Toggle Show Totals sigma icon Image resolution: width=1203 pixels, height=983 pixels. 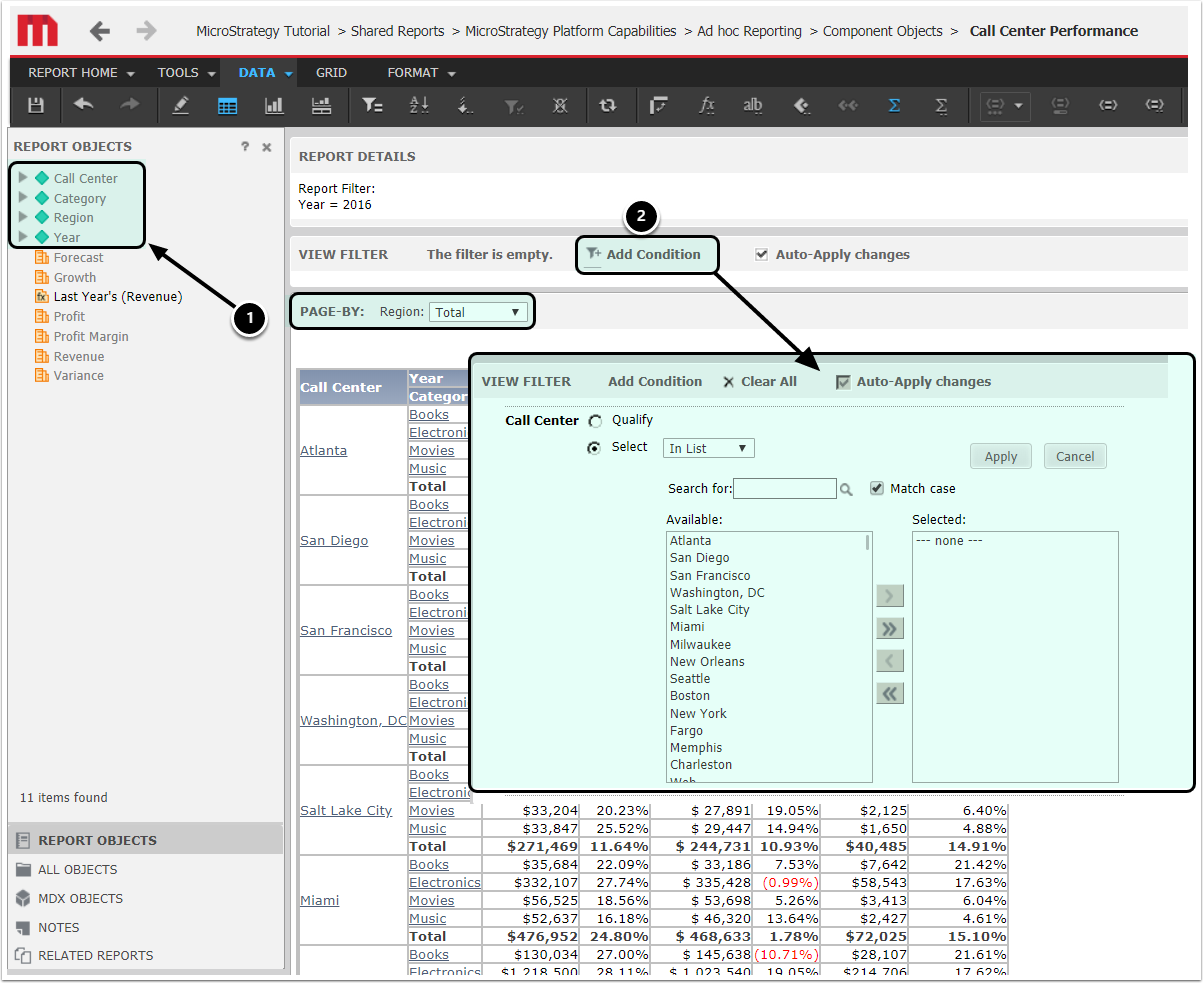pyautogui.click(x=894, y=105)
